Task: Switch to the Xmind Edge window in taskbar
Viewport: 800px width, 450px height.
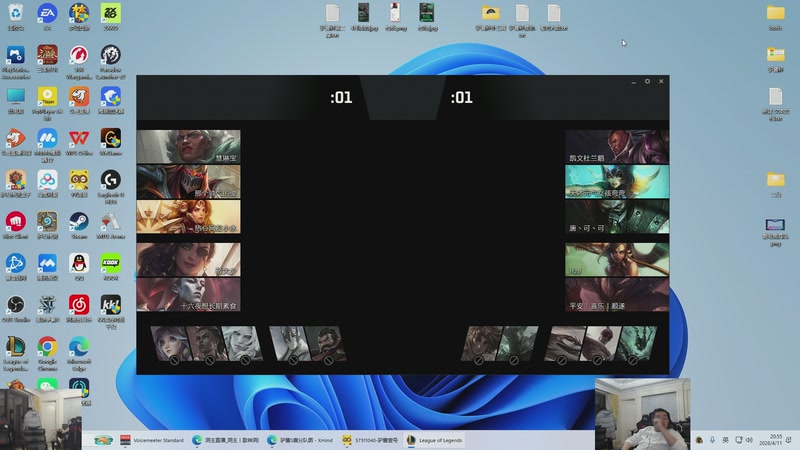Action: pos(301,440)
